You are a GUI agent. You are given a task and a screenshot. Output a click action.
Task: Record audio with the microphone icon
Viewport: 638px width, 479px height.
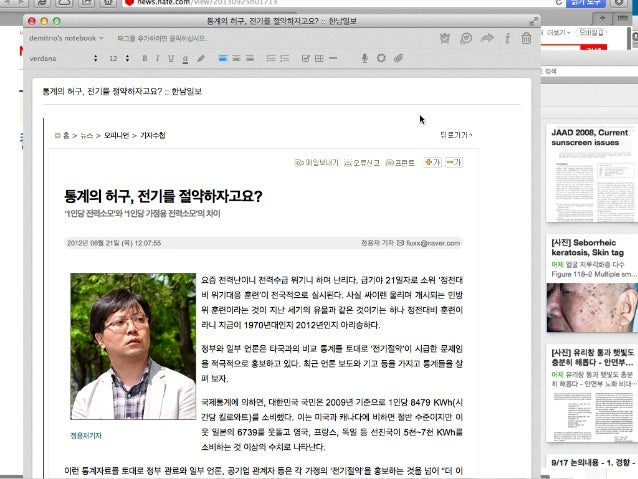click(x=365, y=59)
